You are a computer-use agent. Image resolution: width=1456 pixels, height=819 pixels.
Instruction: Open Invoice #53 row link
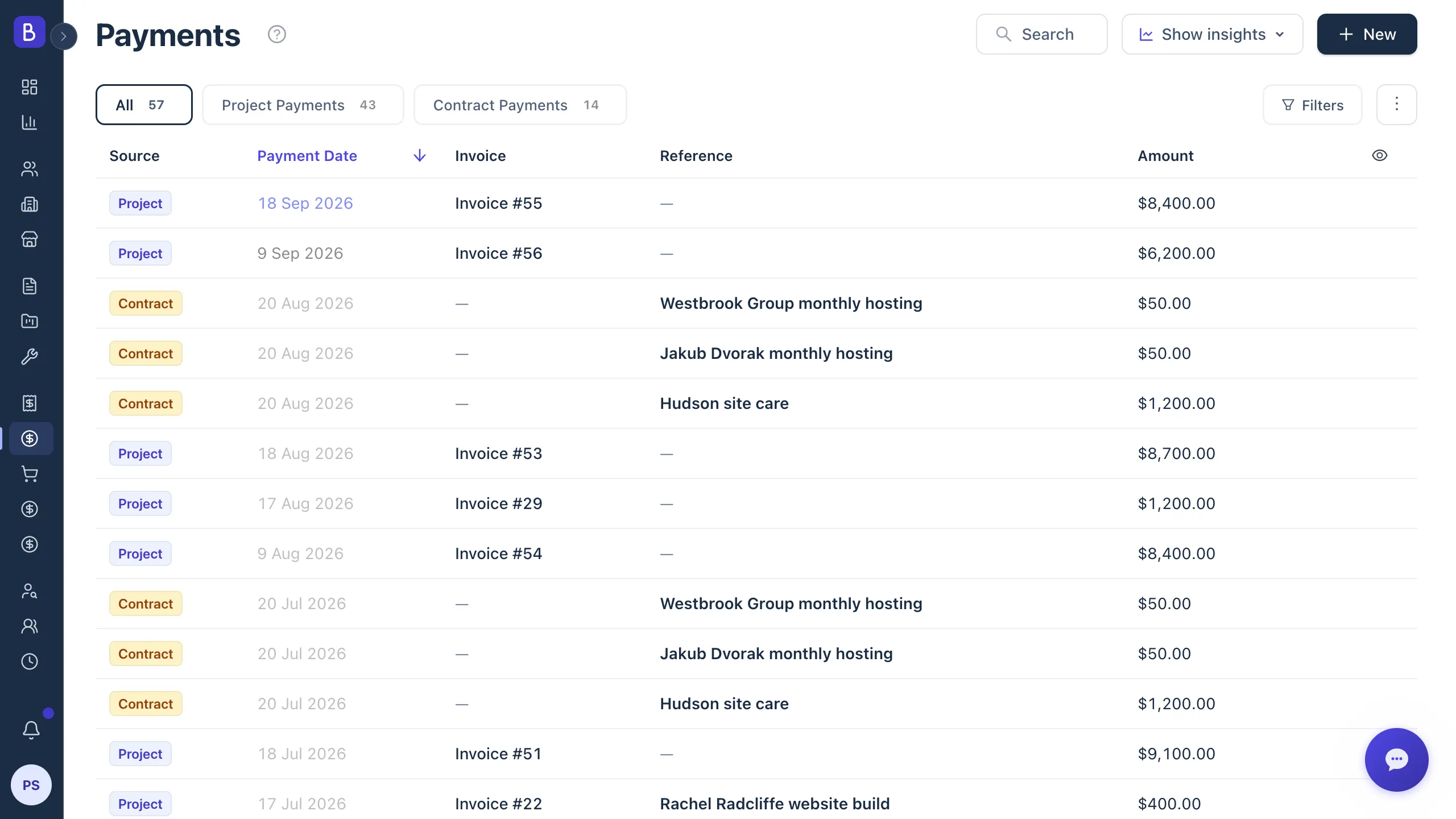tap(498, 453)
